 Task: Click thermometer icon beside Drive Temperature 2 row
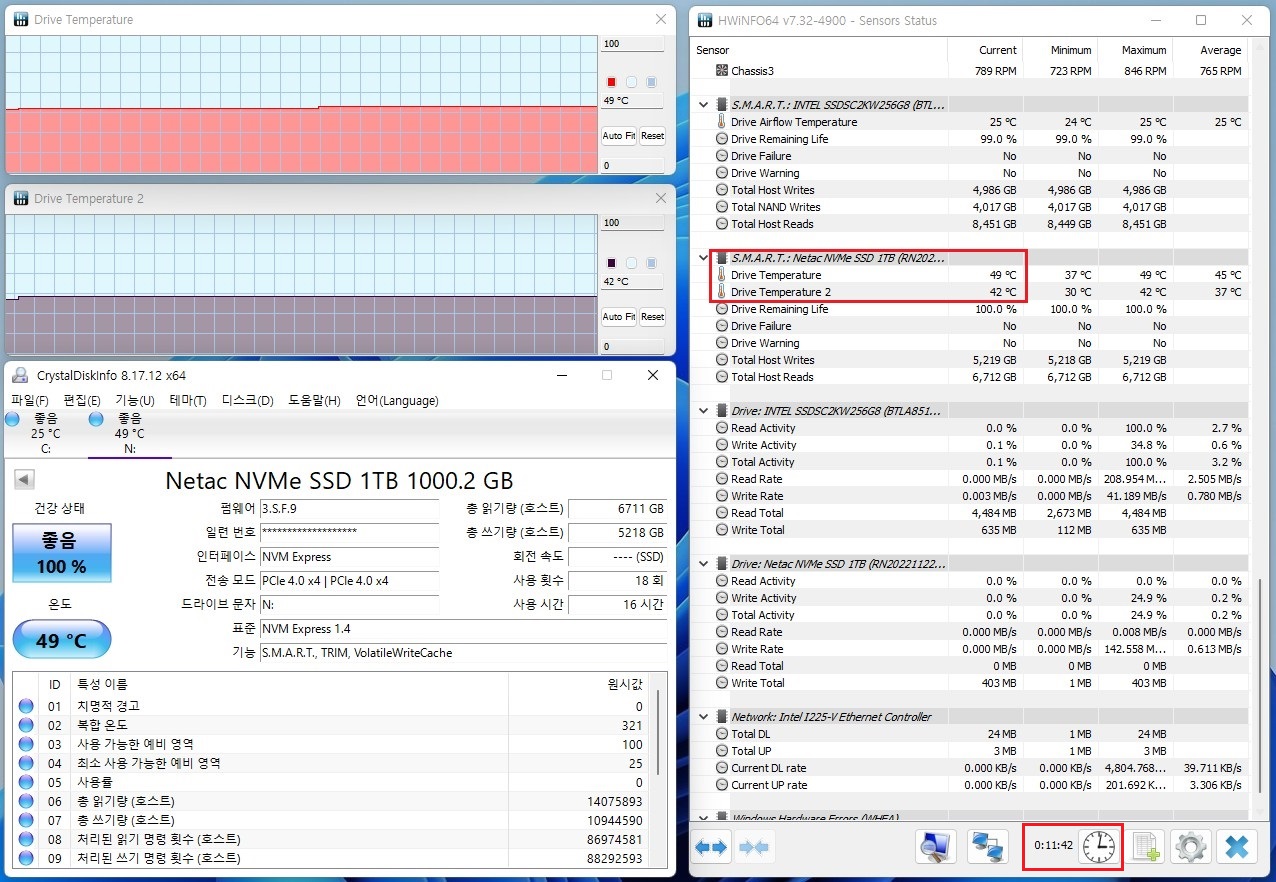[722, 292]
